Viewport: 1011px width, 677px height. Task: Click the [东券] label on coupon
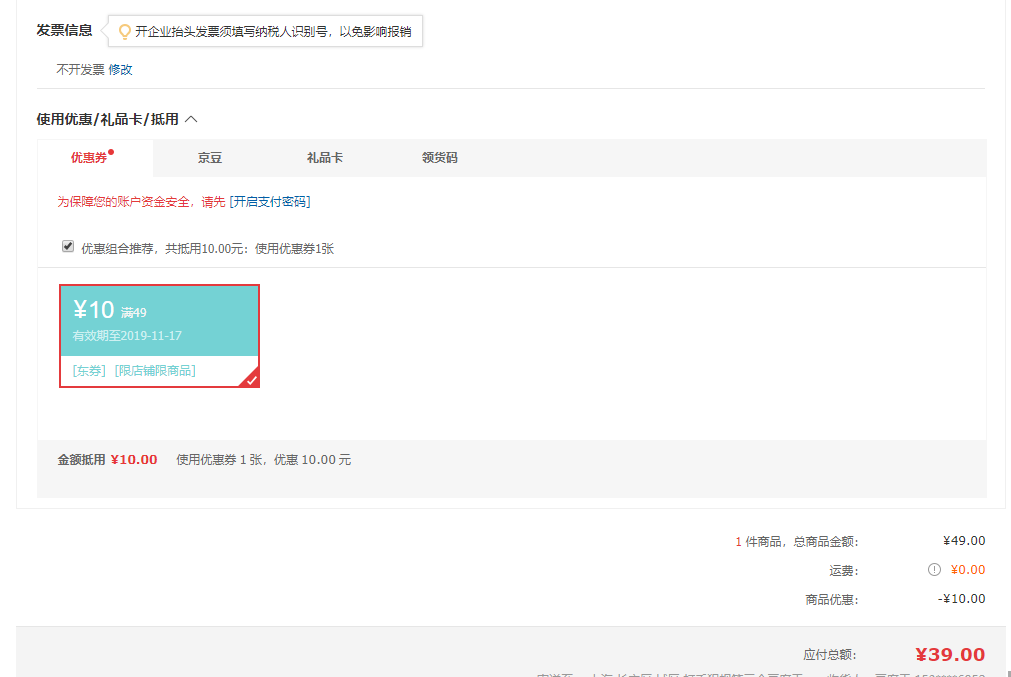click(89, 371)
